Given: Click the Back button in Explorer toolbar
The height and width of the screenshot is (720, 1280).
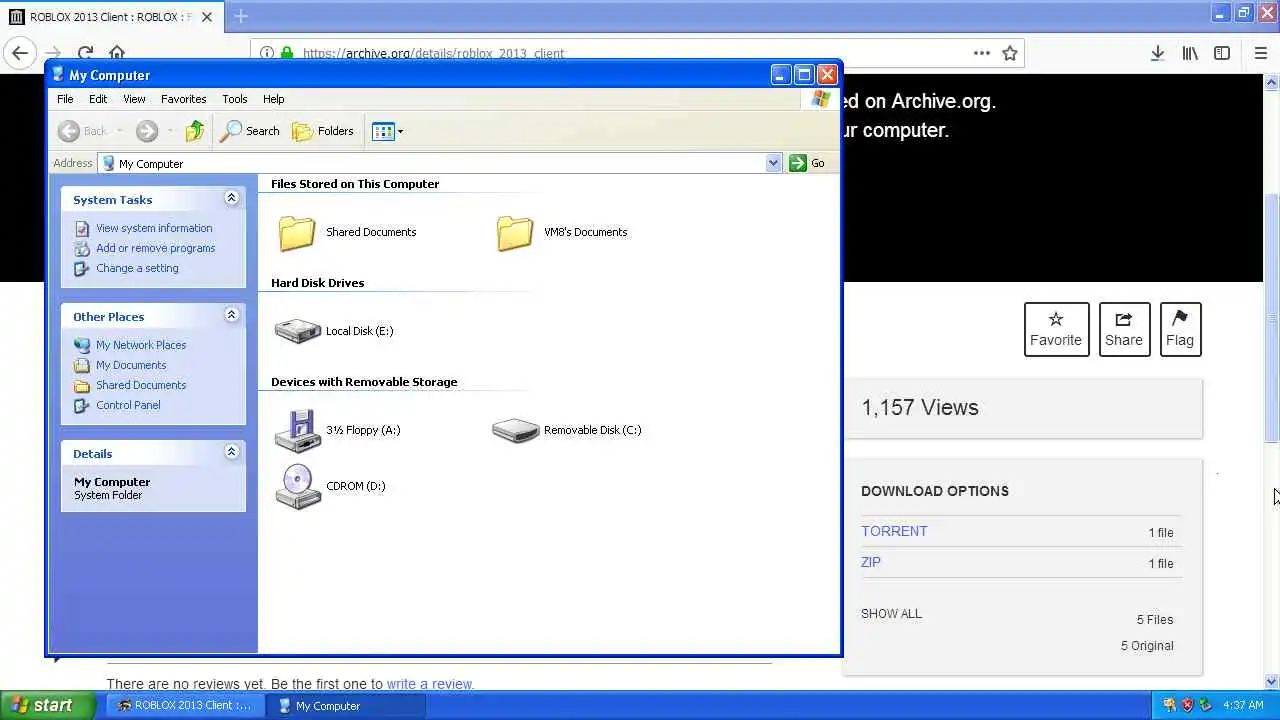Looking at the screenshot, I should point(83,131).
